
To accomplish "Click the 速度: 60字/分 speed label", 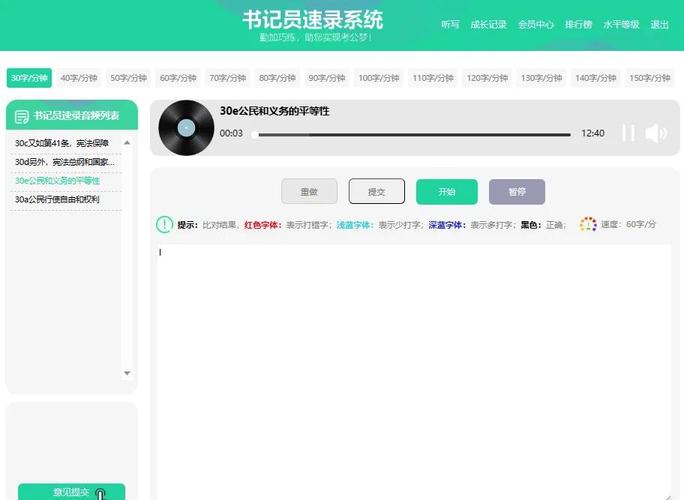I will click(628, 224).
